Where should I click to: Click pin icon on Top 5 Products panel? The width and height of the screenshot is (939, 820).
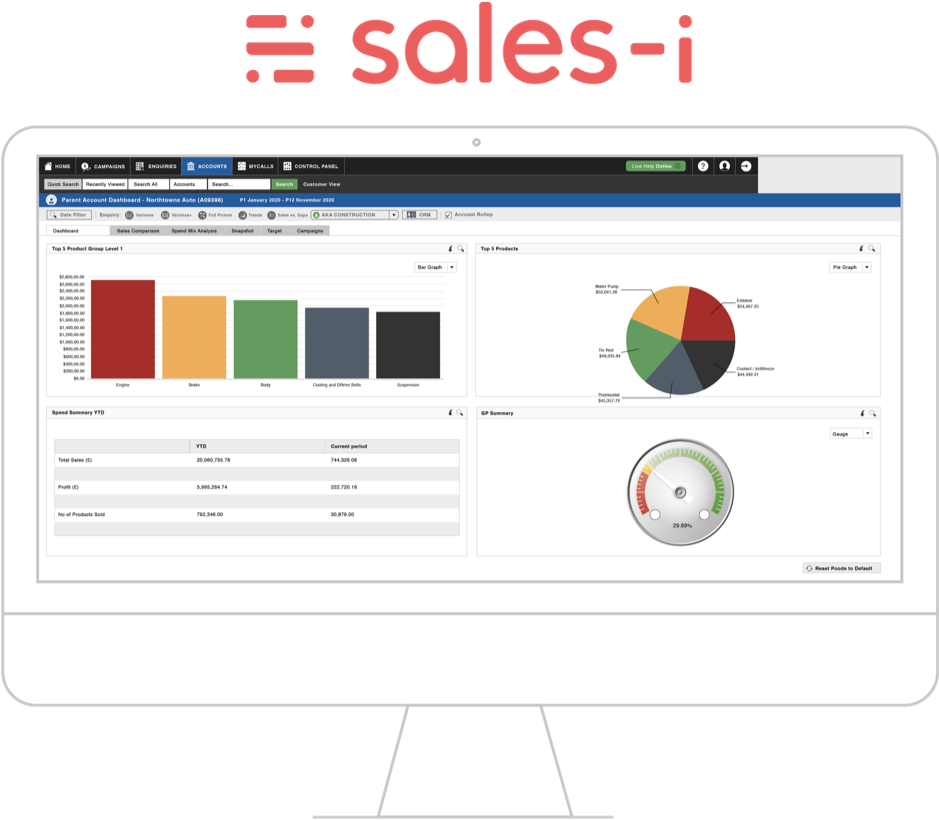(x=861, y=249)
